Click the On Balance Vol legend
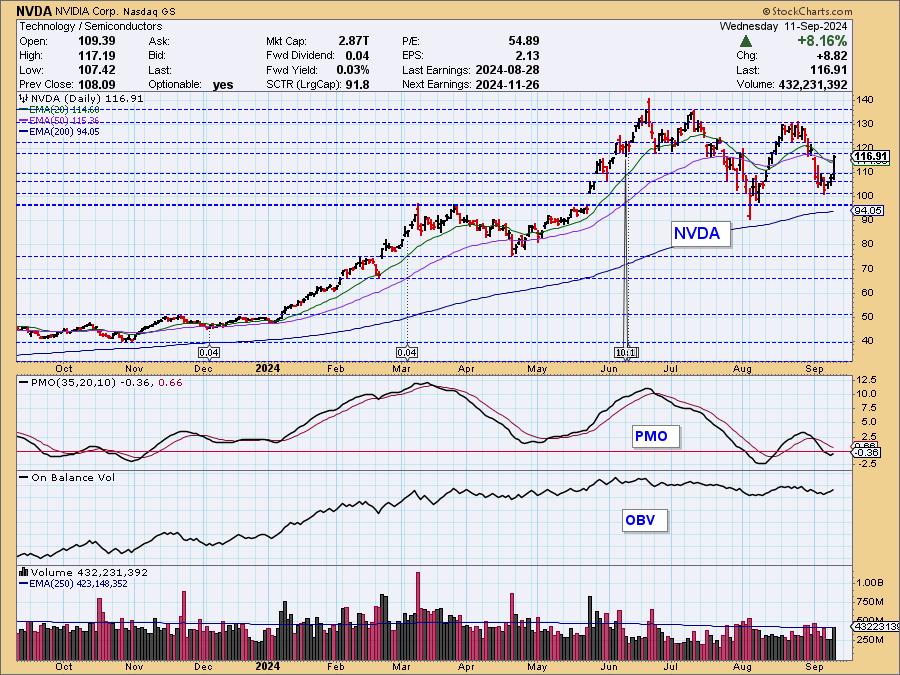 coord(67,478)
